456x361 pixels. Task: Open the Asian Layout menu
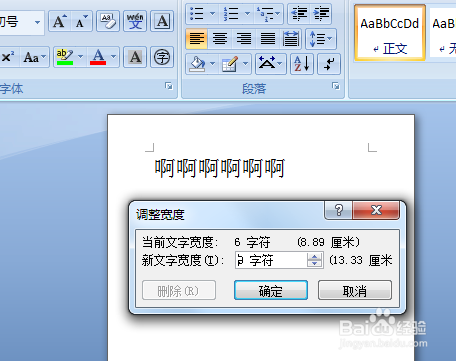click(271, 64)
